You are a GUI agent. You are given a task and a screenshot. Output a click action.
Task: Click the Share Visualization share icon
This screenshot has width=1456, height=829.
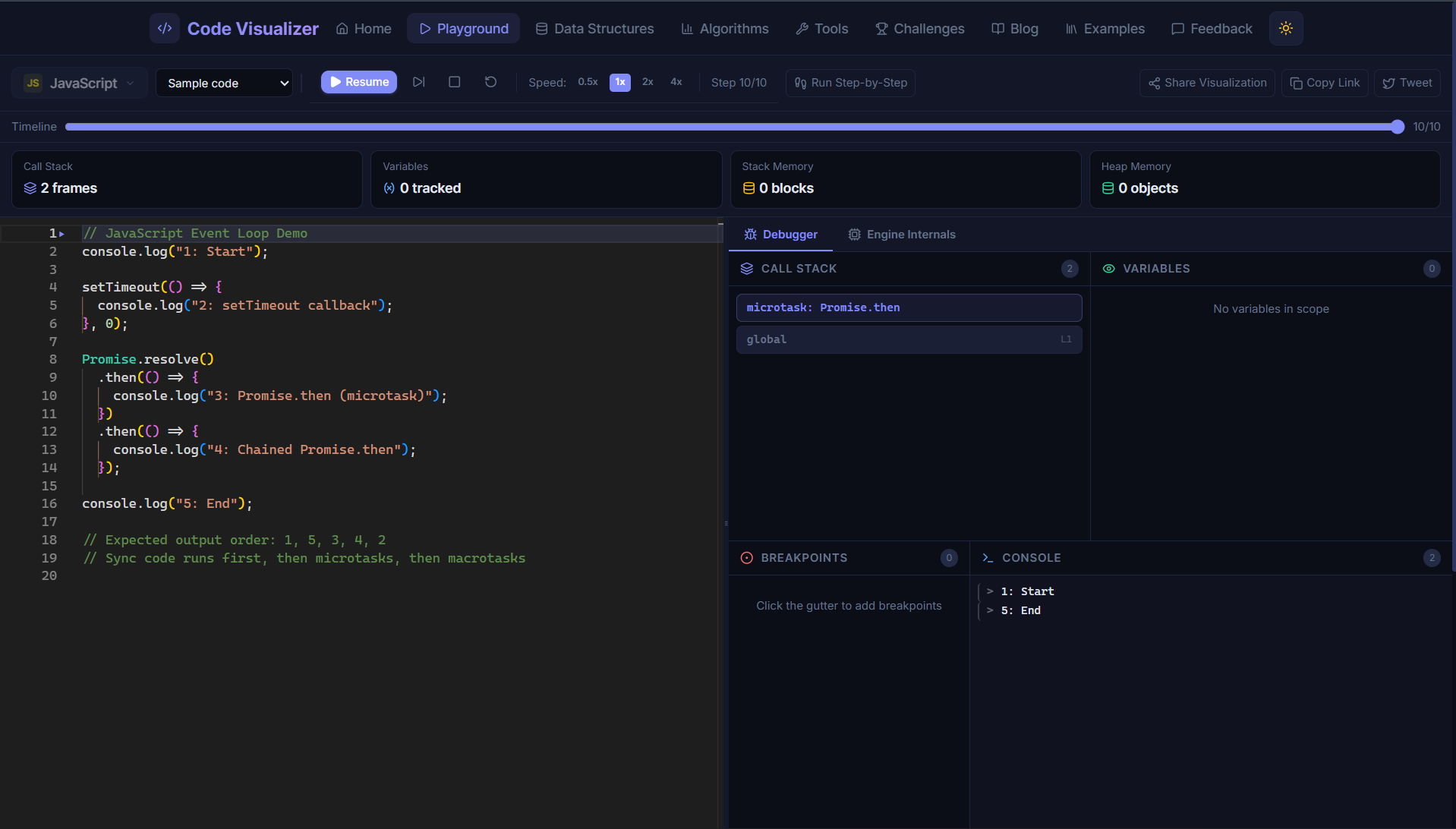[1154, 83]
